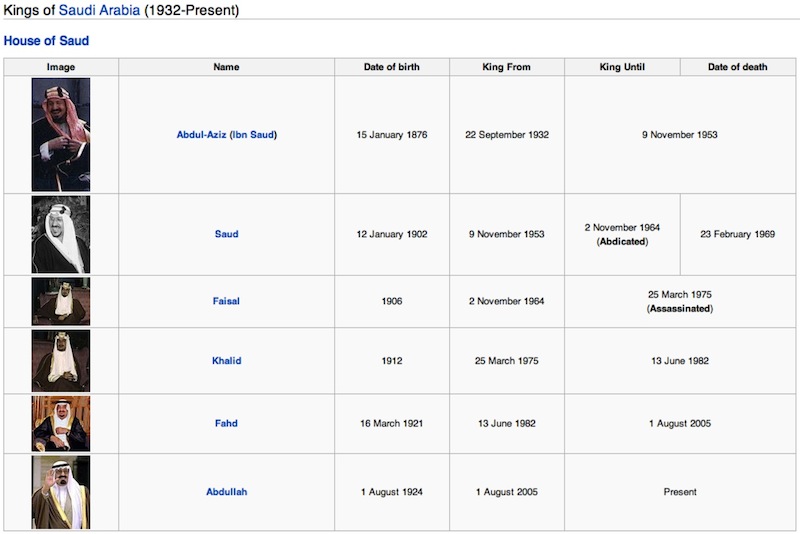Open the picture in the Abdullah row
The width and height of the screenshot is (800, 534).
click(61, 492)
